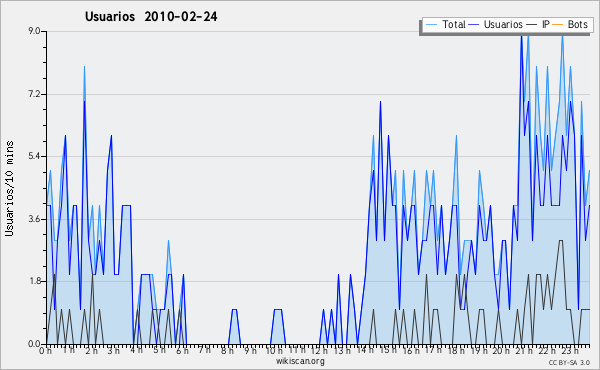This screenshot has width=600, height=370.
Task: Click the y-axis value 9.0
Action: [35, 31]
